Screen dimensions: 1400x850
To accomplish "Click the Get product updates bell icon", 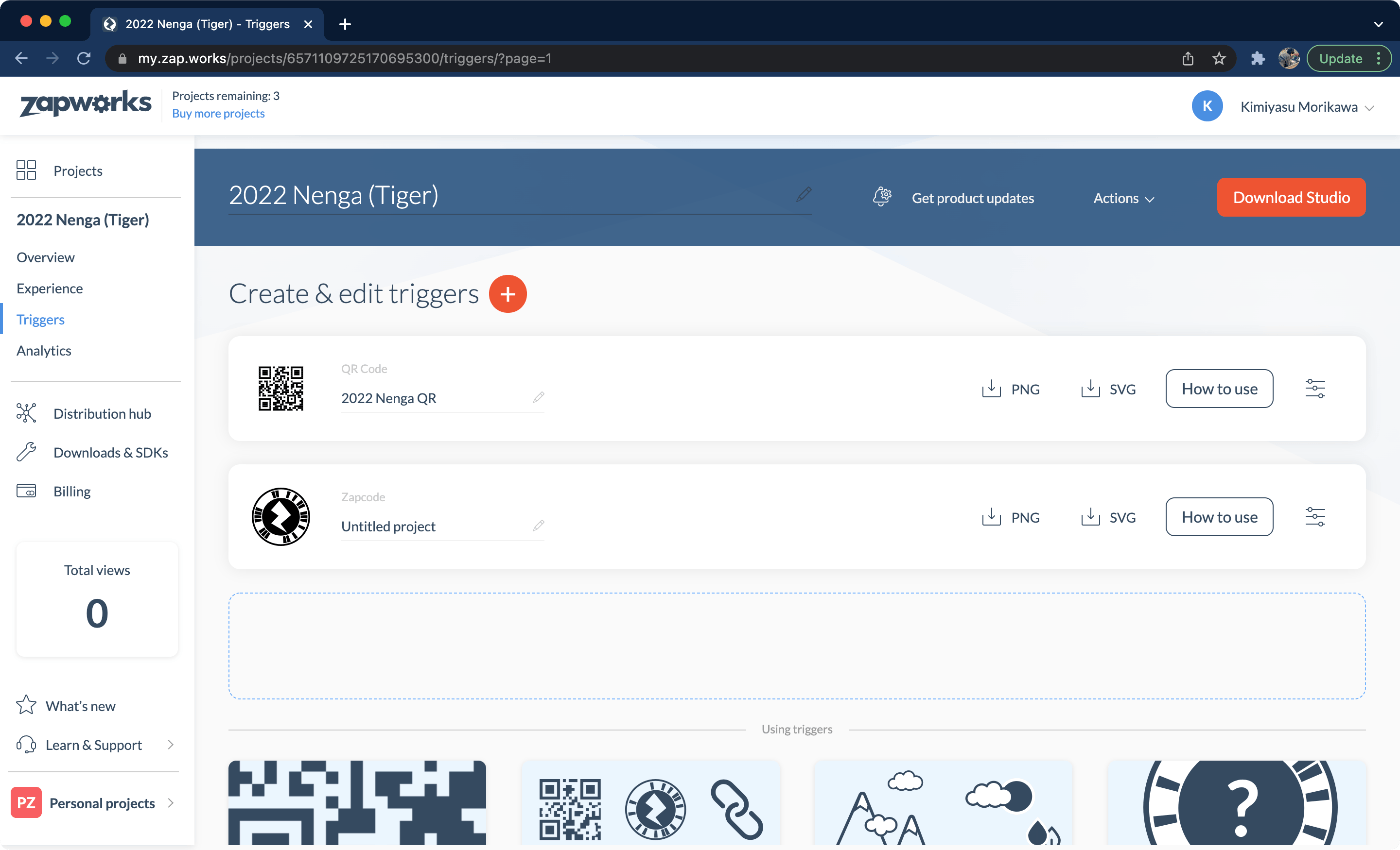I will click(882, 197).
